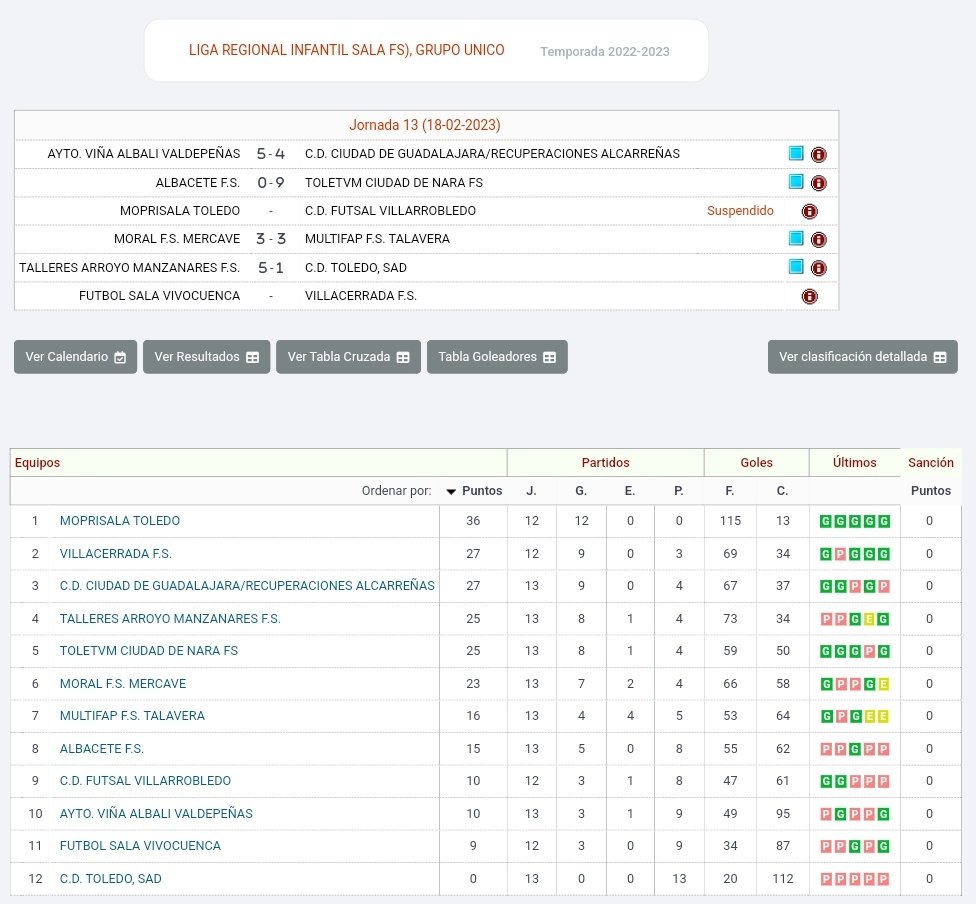Click C.D. Toledo's 112 goals against value
Screen dimensions: 976x904
pos(782,878)
